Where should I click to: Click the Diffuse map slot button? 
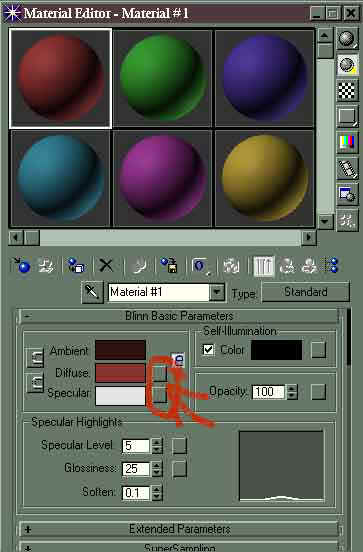[159, 373]
